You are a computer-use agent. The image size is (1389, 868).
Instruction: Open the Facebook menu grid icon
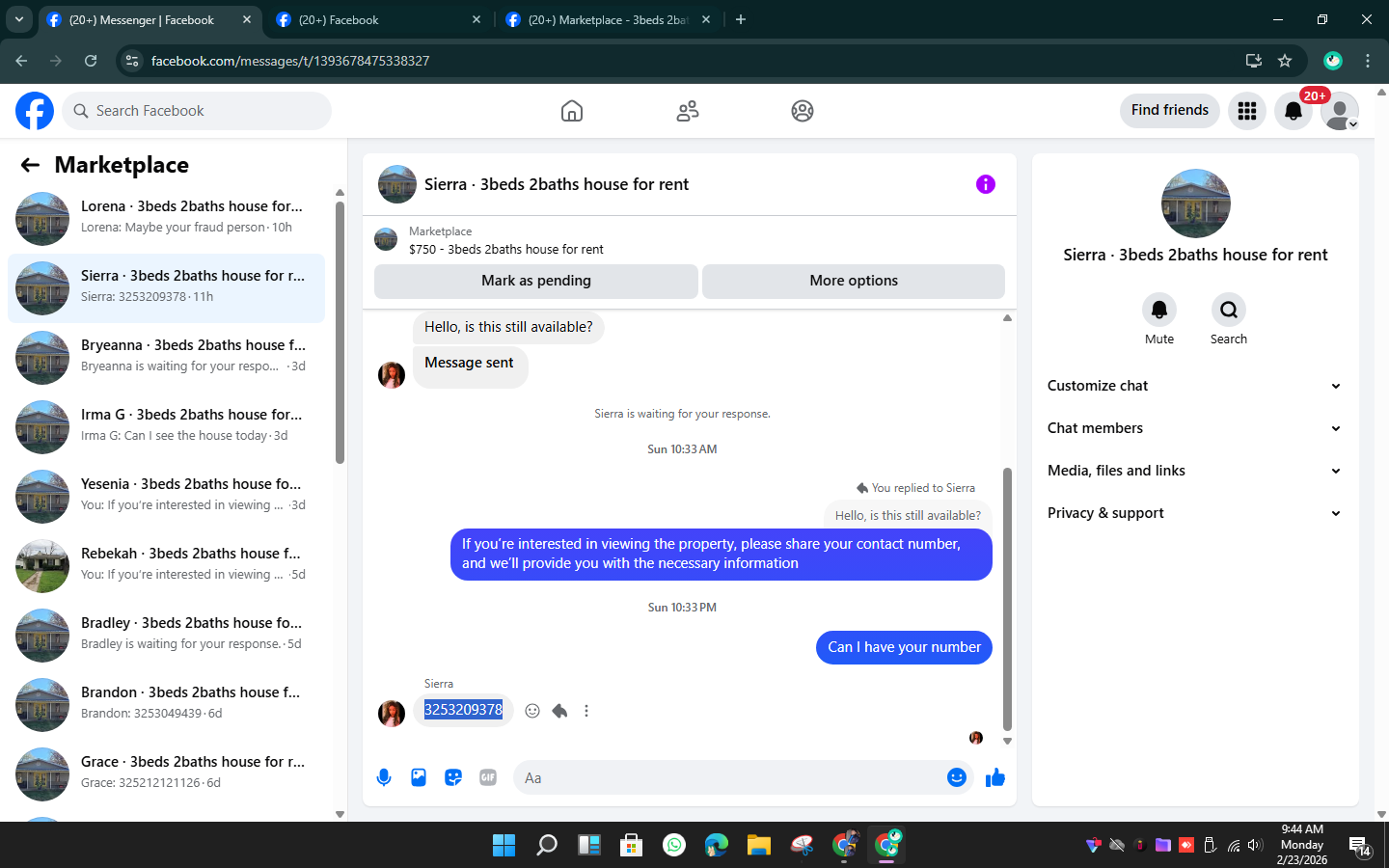tap(1247, 111)
